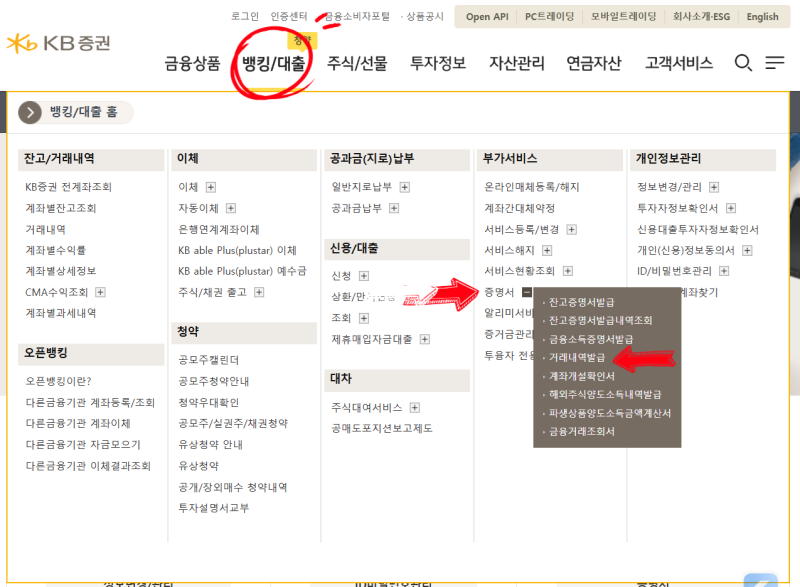Switch language to English
800x587 pixels.
(762, 16)
